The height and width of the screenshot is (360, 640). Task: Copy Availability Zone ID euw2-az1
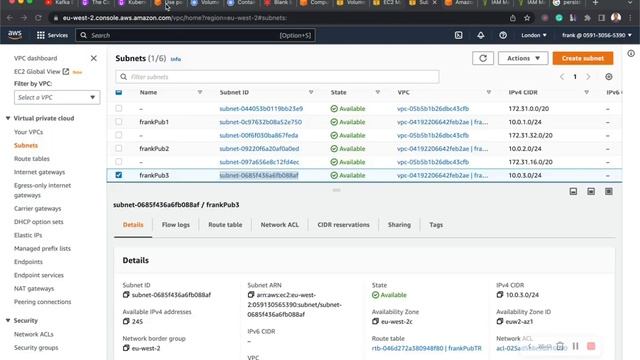pos(500,322)
